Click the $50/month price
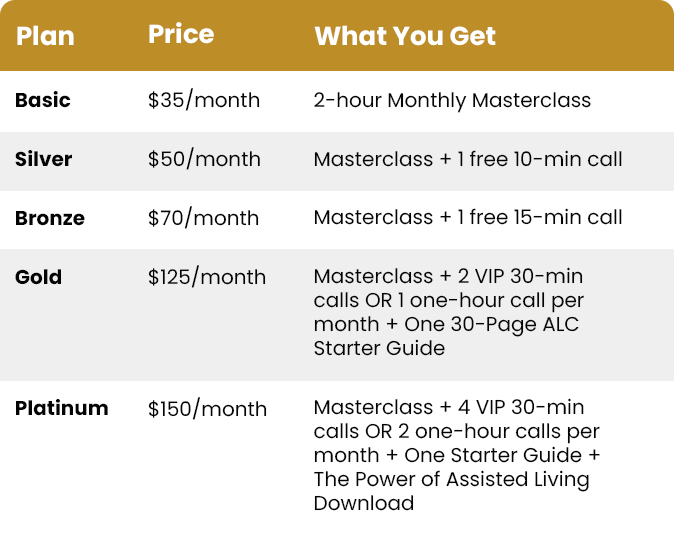 (204, 159)
